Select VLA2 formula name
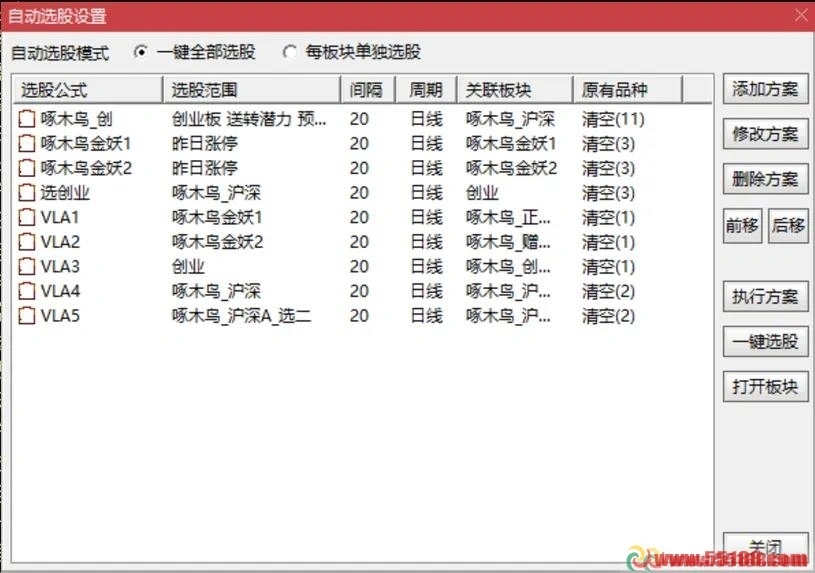 point(60,242)
